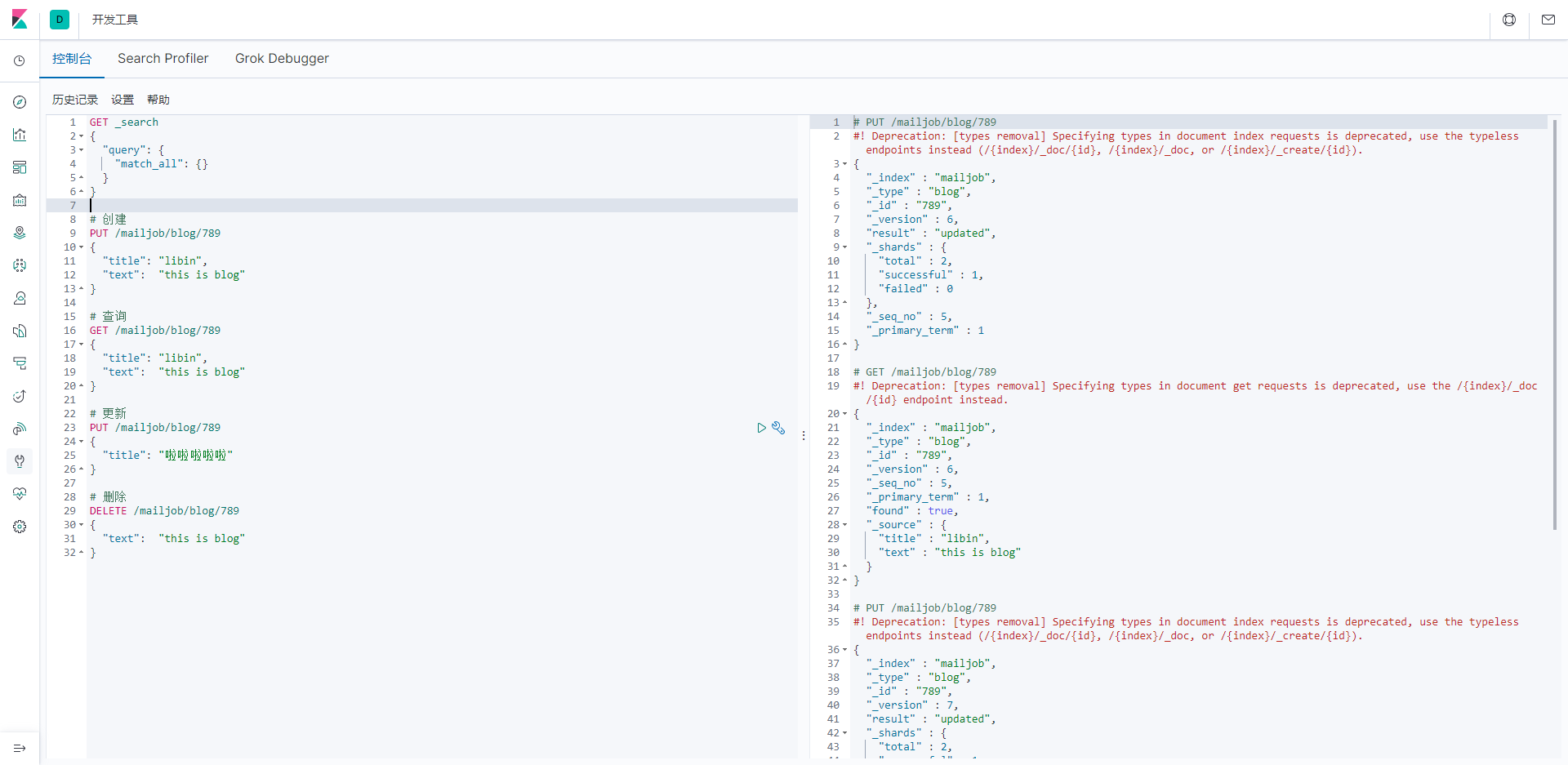Click the '# 查询' comment
Viewport: 1568px width, 765px height.
pos(108,317)
